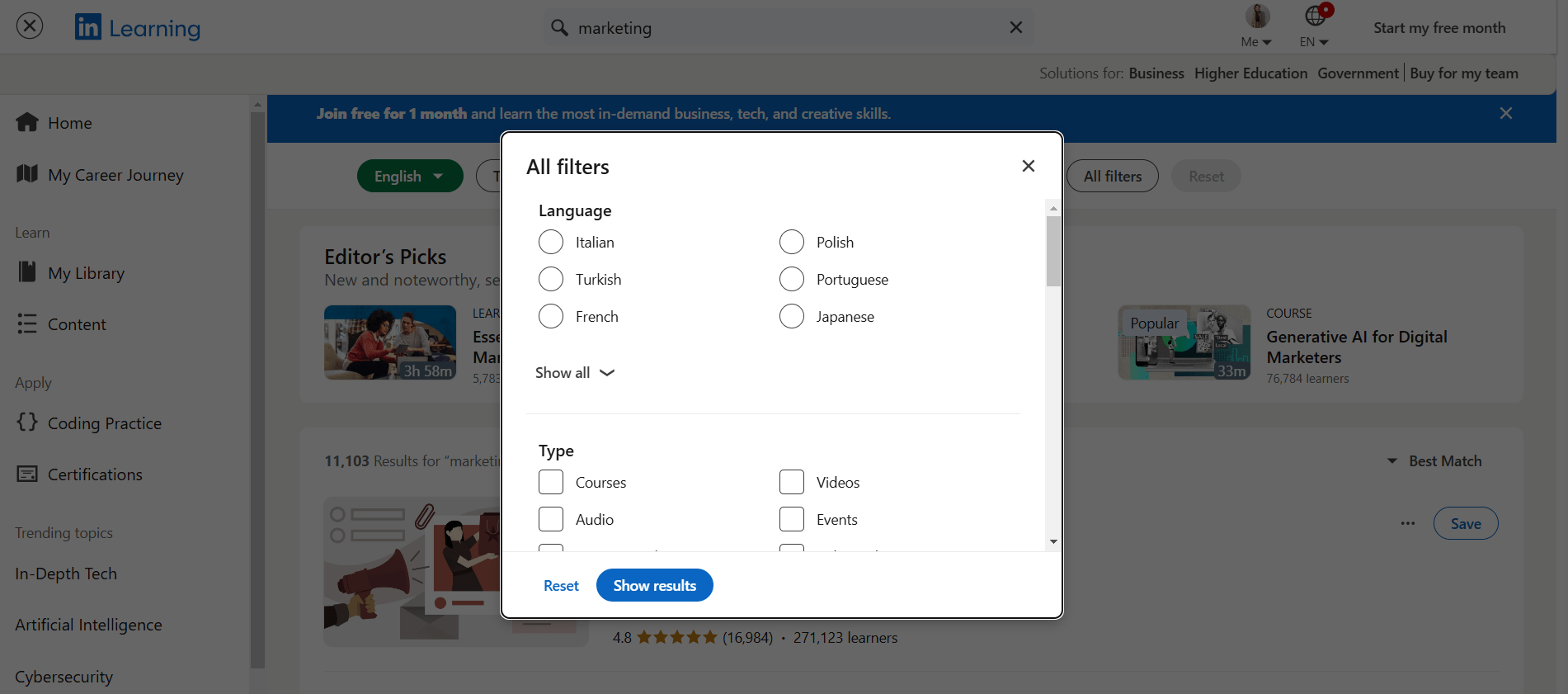This screenshot has height=694, width=1568.
Task: Open the Higher Education solutions link
Action: 1250,73
